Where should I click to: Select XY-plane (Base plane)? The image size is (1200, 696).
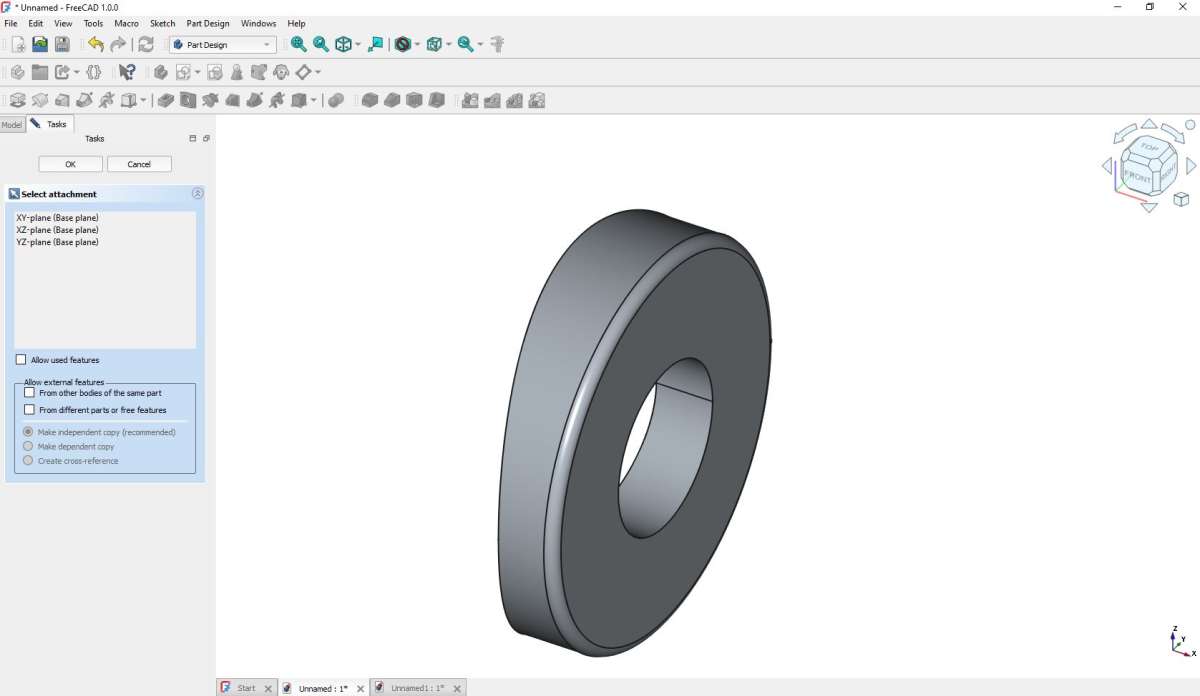pos(57,218)
